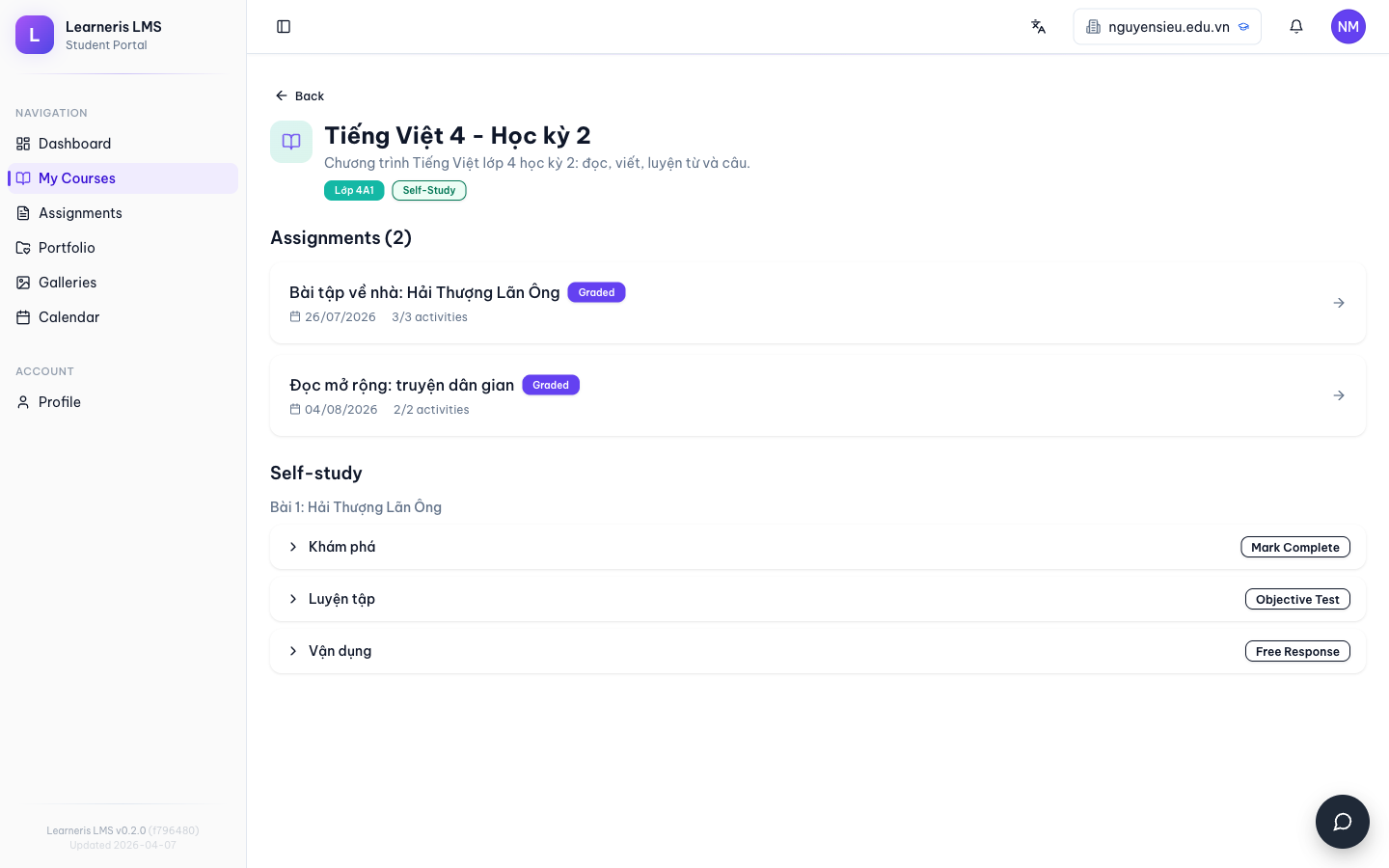
Task: Click the Galleries image icon
Action: pos(23,283)
